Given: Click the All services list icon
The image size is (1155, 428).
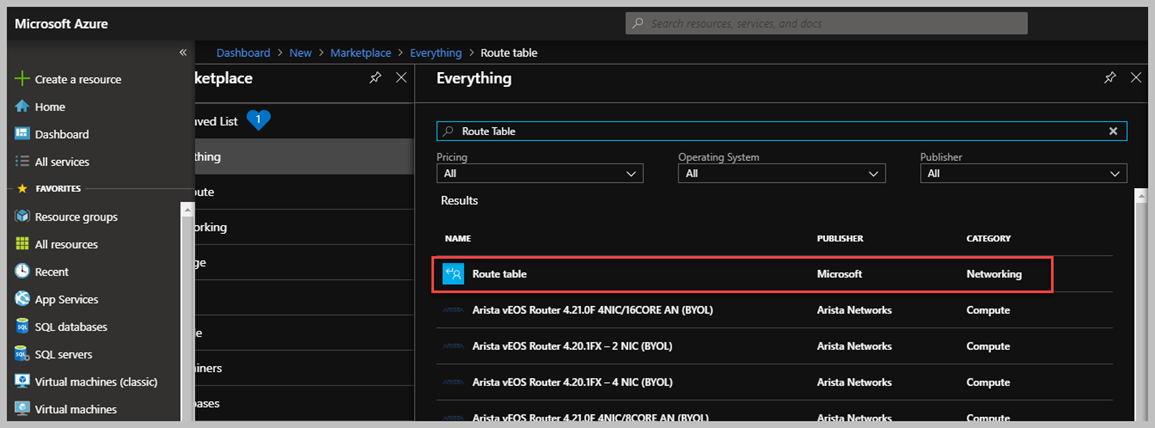Looking at the screenshot, I should click(x=22, y=161).
